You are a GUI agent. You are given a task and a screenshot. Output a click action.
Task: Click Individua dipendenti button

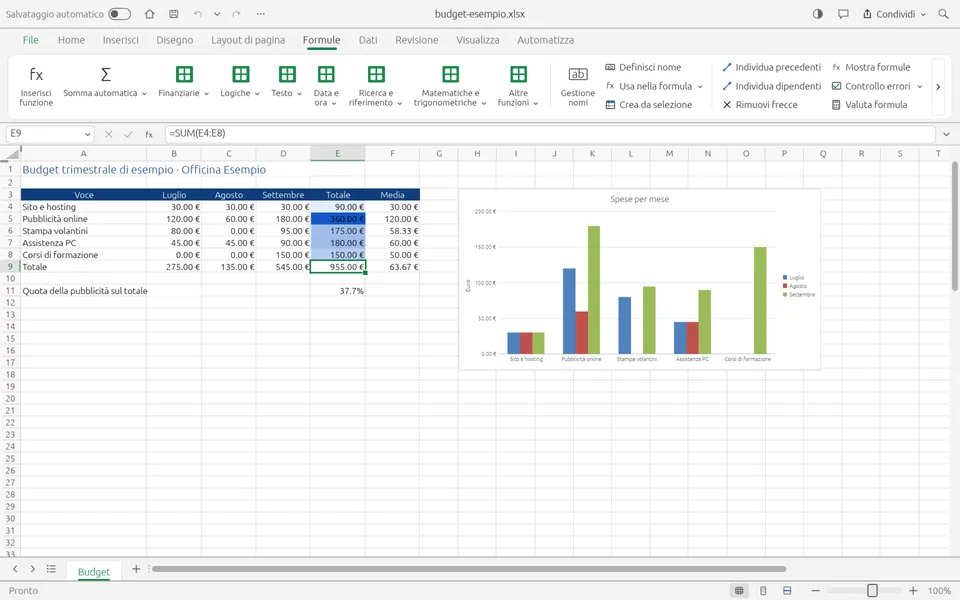[x=771, y=86]
